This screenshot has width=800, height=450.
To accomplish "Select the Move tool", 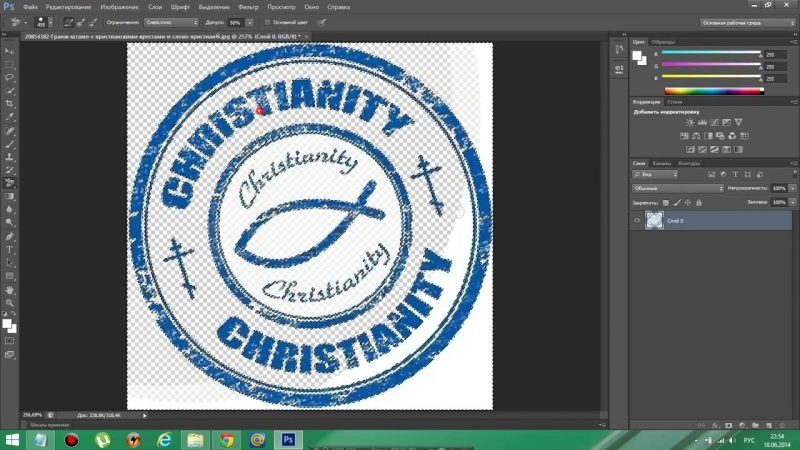I will (x=10, y=52).
